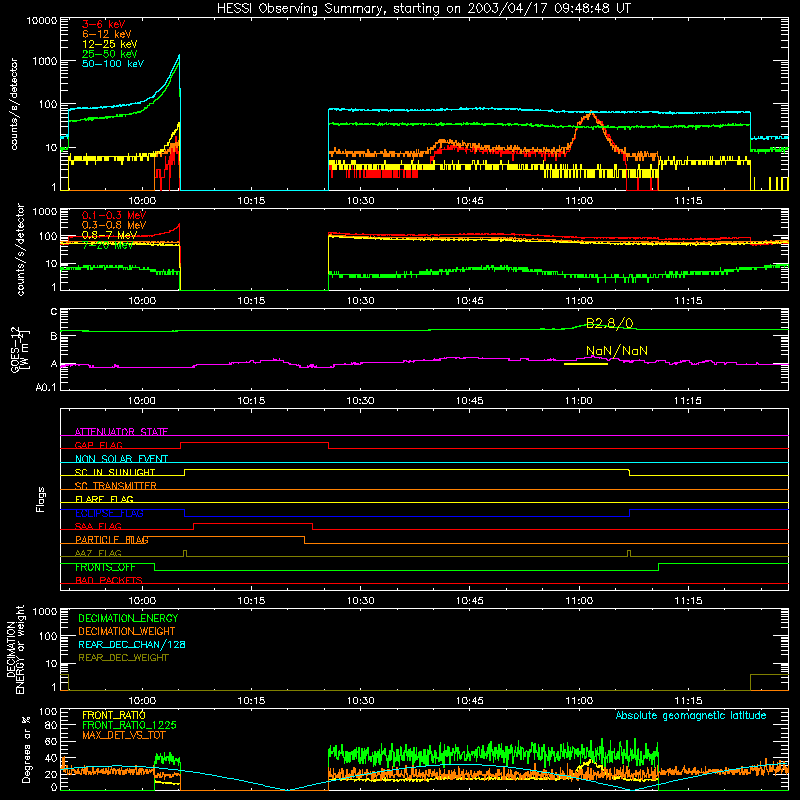Select the 25-50 keV legend entry
The height and width of the screenshot is (800, 800).
pos(110,54)
